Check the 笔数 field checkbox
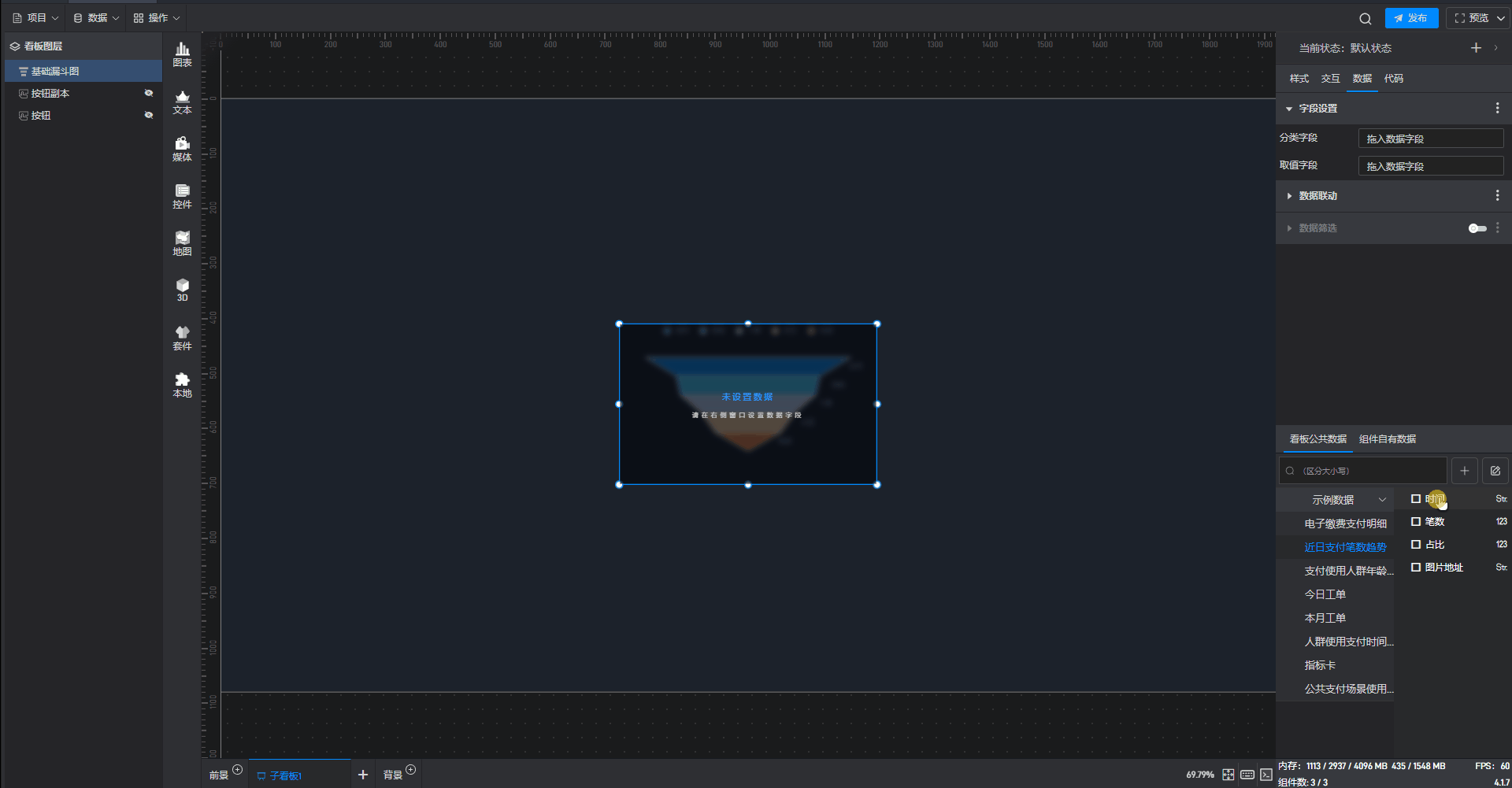 point(1416,522)
